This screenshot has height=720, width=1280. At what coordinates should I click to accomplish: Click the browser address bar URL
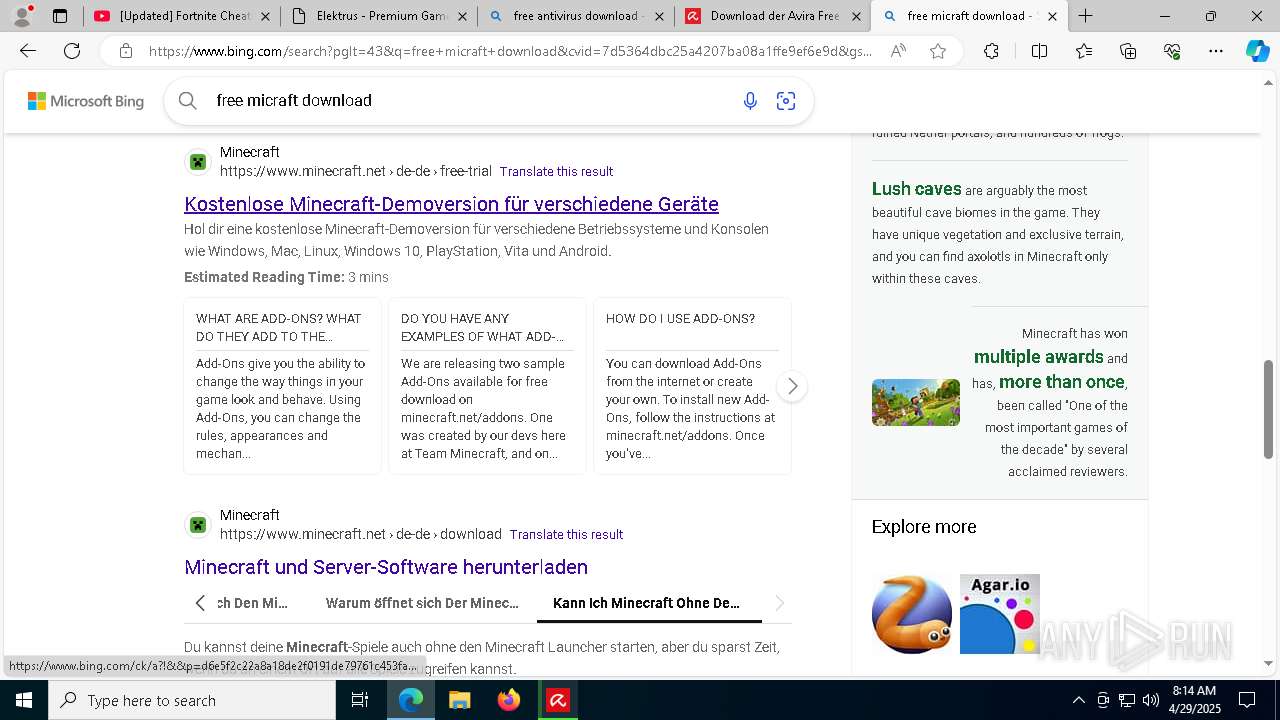[510, 51]
